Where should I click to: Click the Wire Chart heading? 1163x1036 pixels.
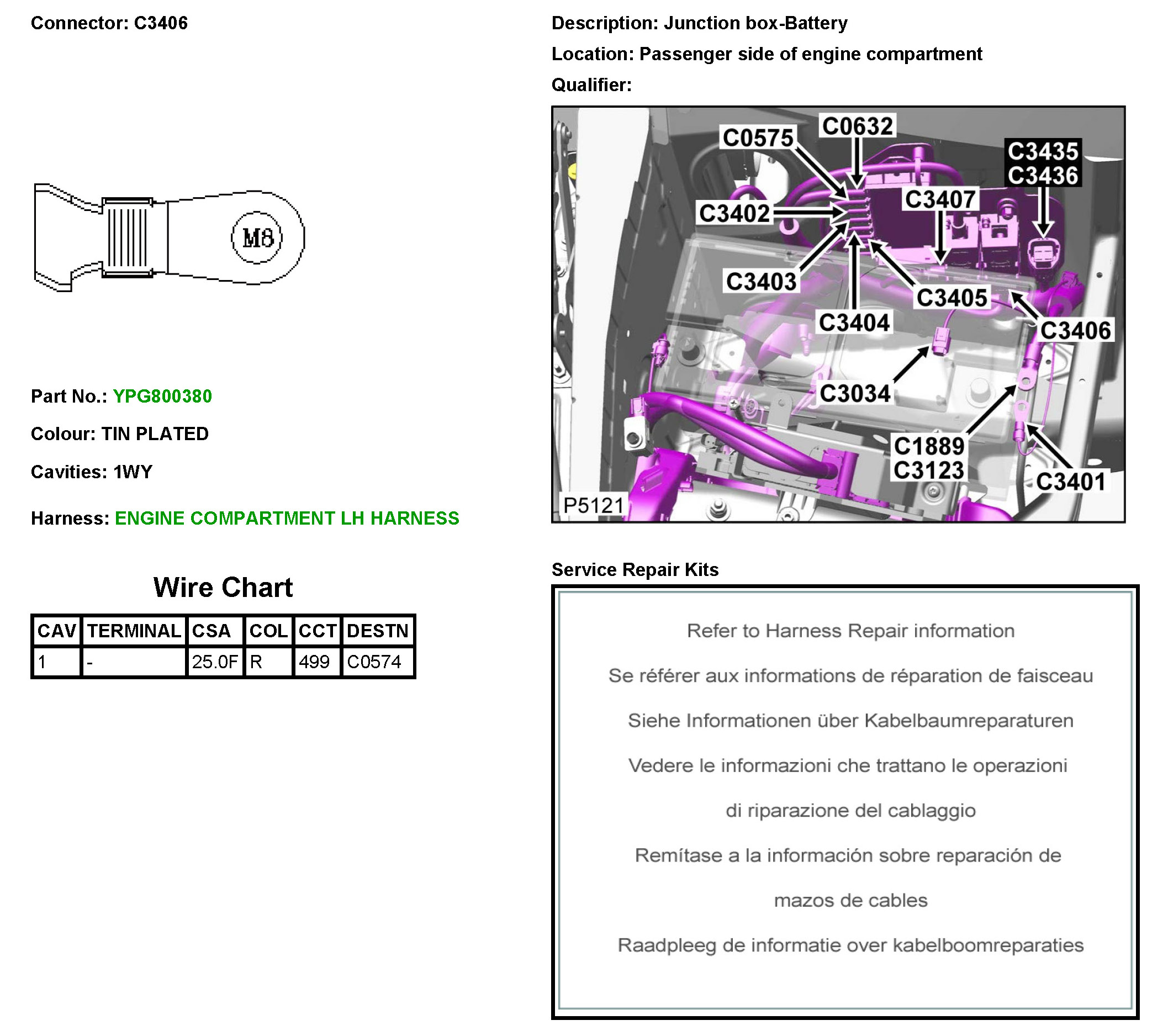click(223, 588)
